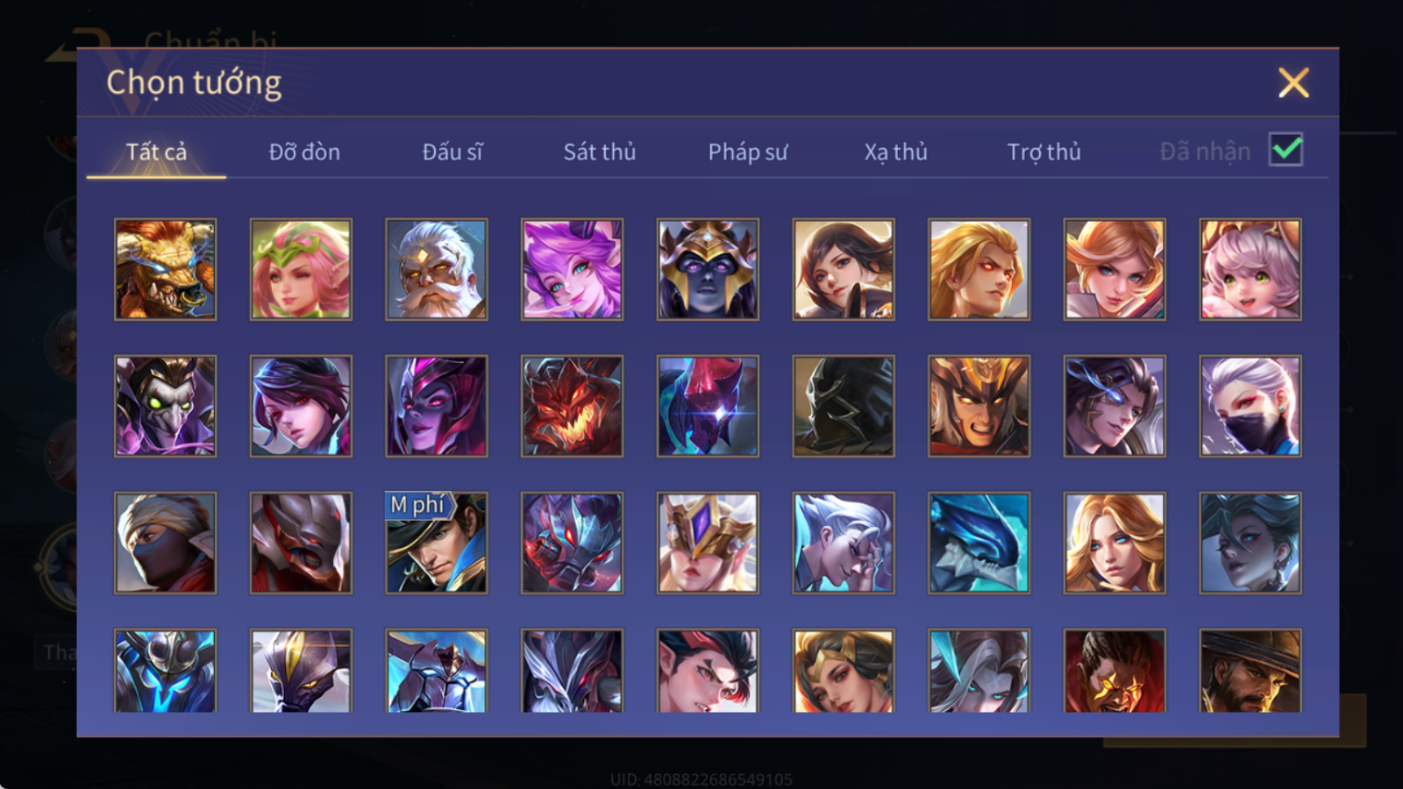
Task: Select the purple-haired fox girl hero
Action: click(572, 270)
